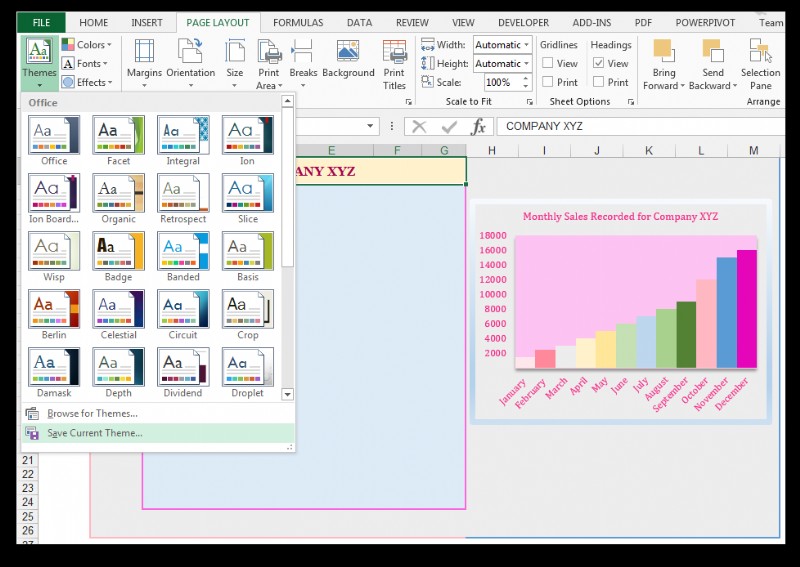Open the Orientation dropdown
This screenshot has width=800, height=567.
pyautogui.click(x=190, y=64)
